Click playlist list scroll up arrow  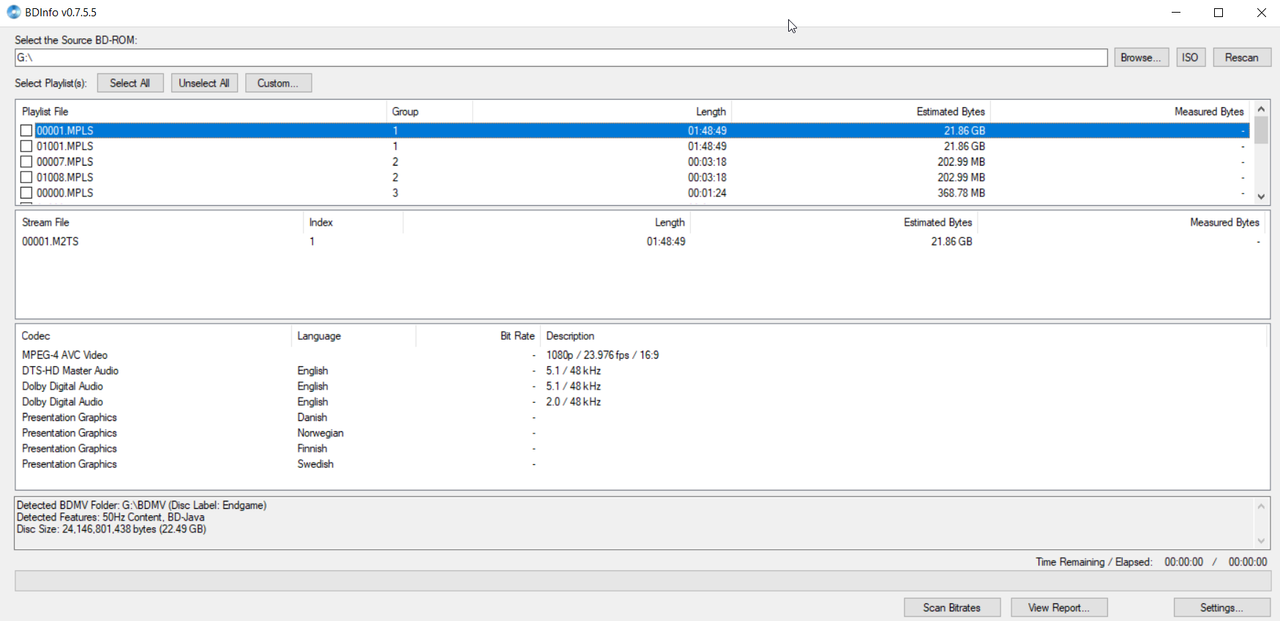tap(1261, 109)
